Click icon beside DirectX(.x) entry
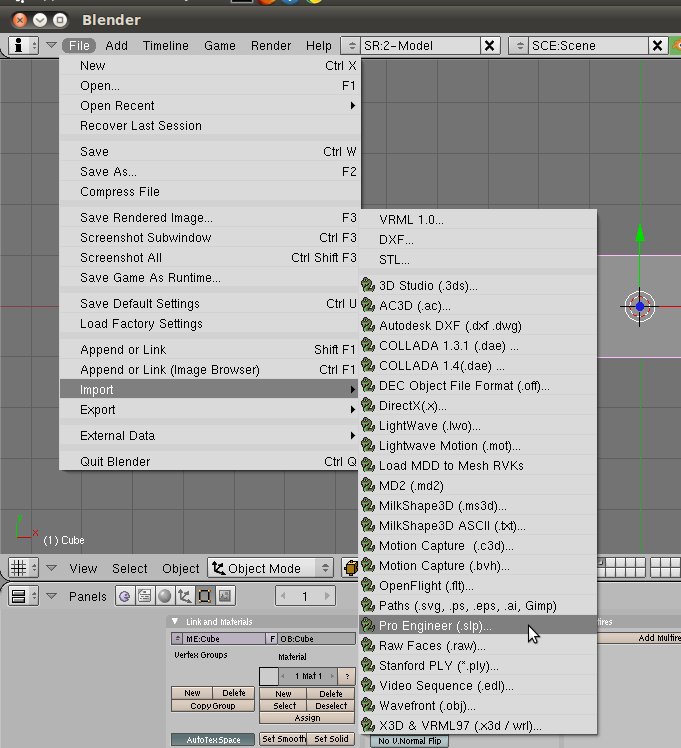The image size is (681, 748). [x=368, y=405]
